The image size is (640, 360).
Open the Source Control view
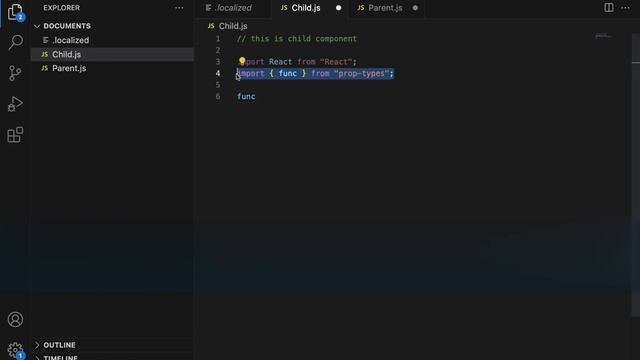point(15,73)
